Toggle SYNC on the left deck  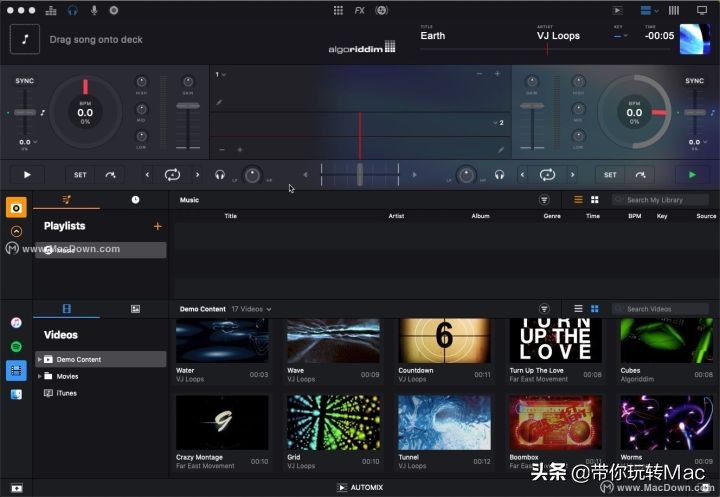[25, 81]
